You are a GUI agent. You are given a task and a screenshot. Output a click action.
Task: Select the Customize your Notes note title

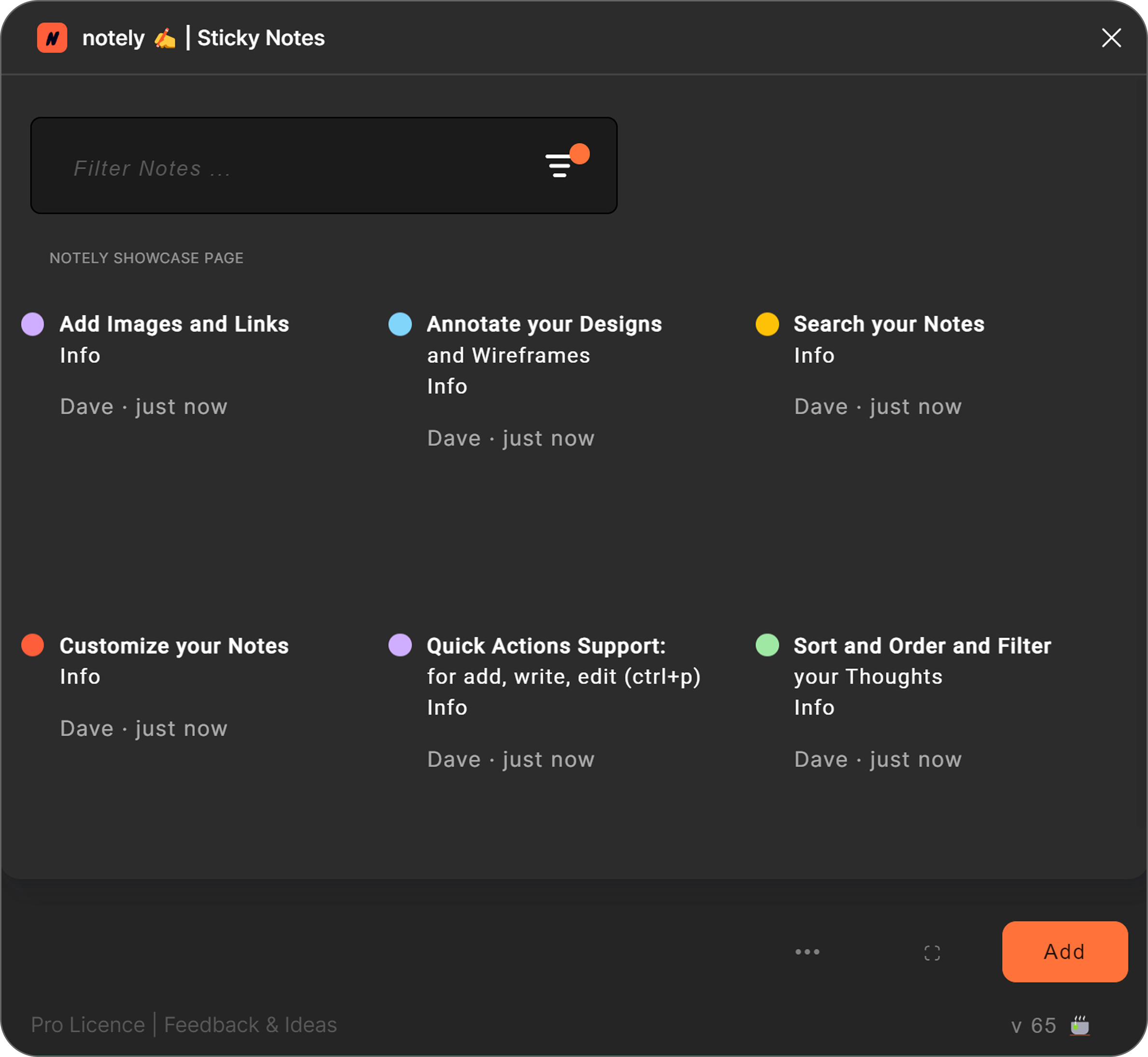point(174,646)
